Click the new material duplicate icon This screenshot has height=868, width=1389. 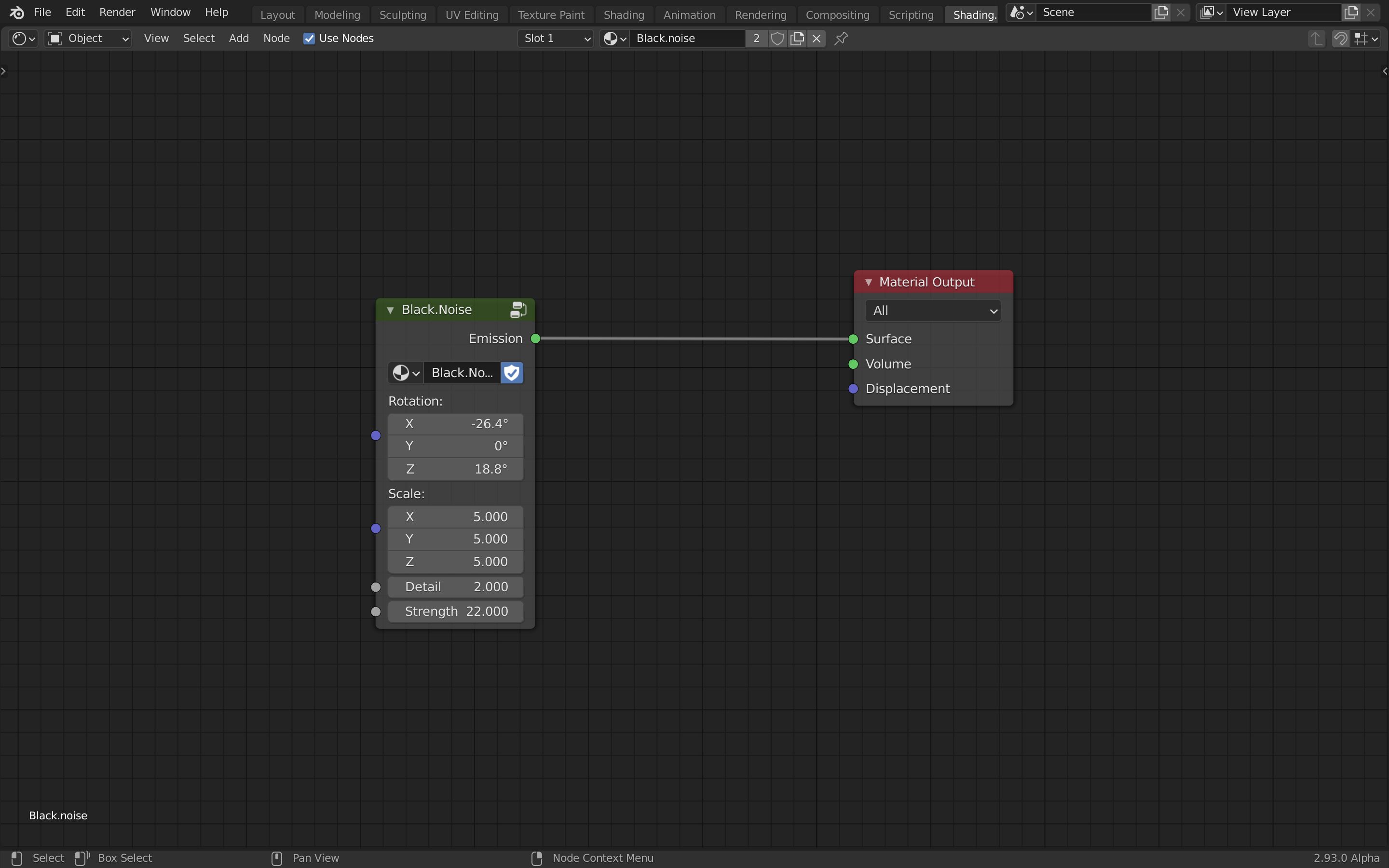(797, 39)
